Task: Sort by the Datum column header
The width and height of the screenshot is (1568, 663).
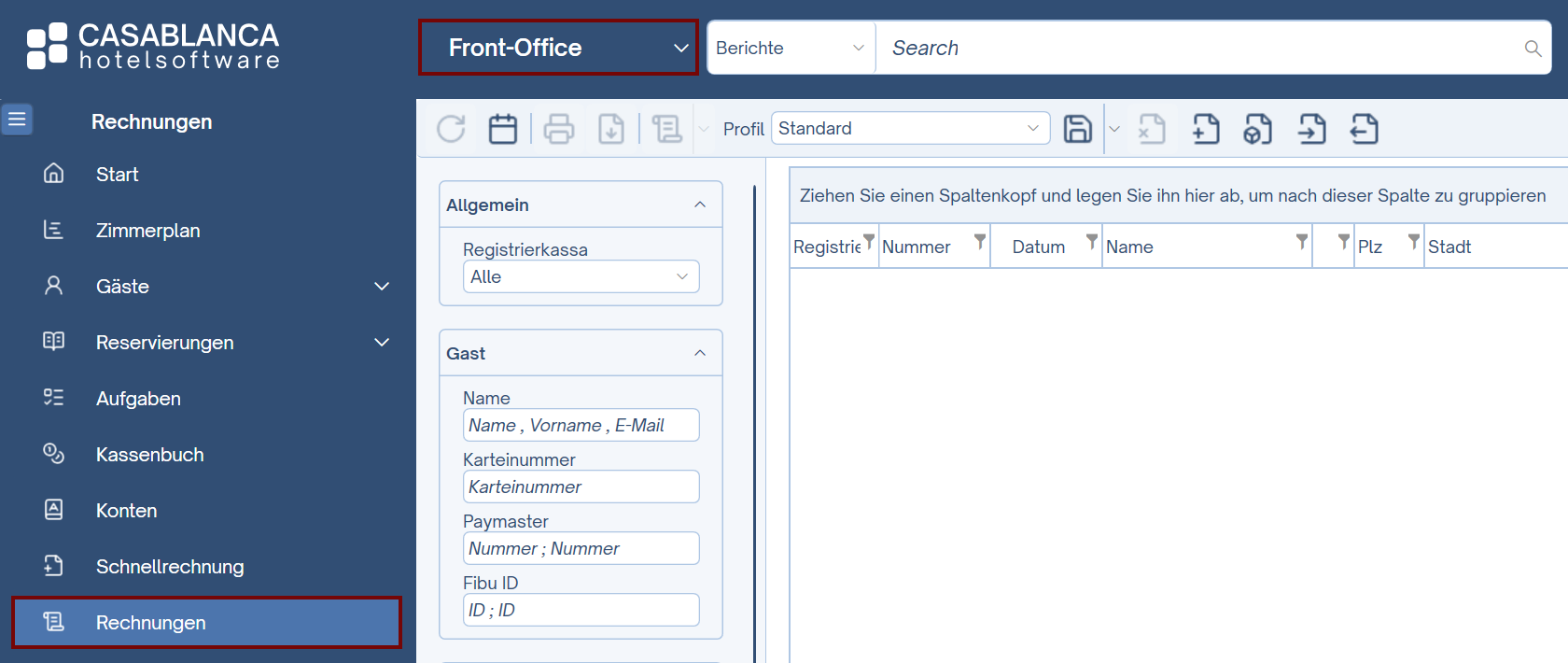Action: tap(1038, 247)
